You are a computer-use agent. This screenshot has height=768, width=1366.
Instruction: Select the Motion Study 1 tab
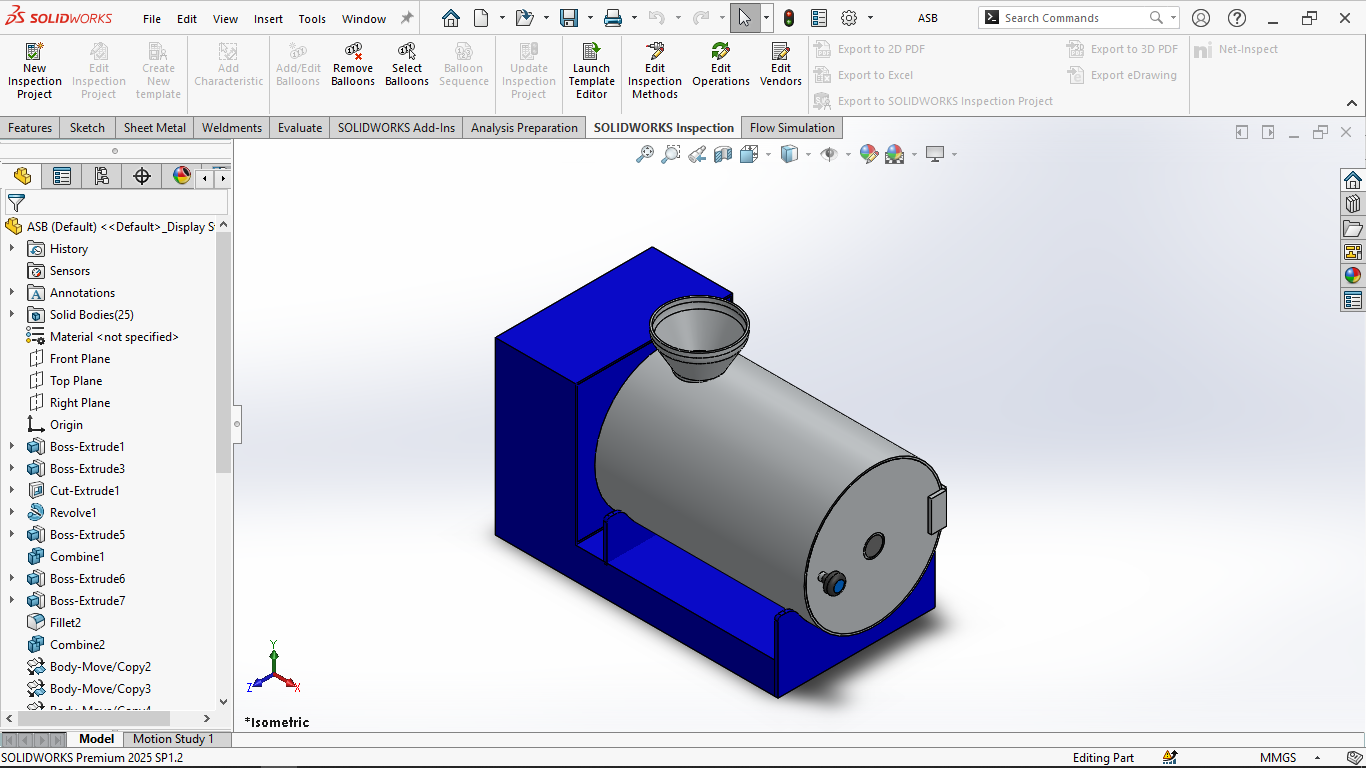[x=173, y=739]
